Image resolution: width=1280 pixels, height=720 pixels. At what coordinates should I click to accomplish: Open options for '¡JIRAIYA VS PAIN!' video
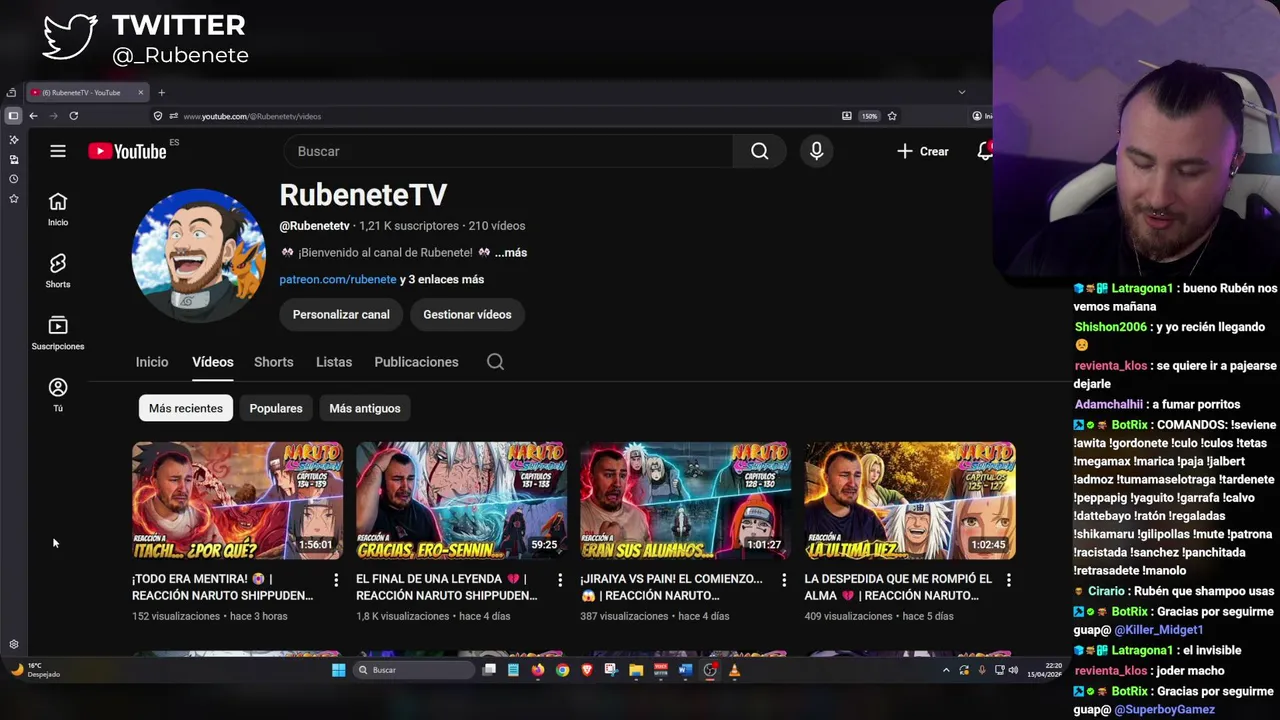click(x=784, y=580)
